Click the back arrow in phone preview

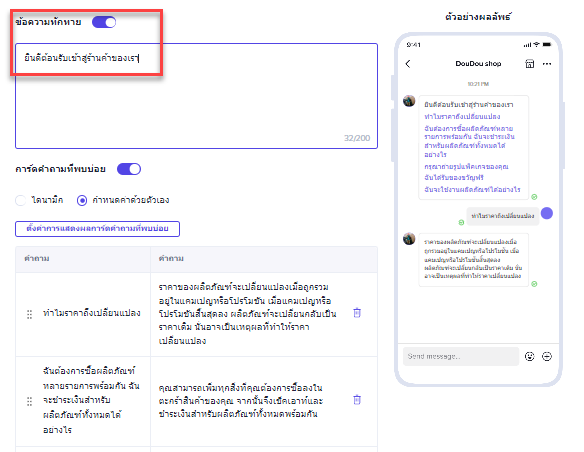click(x=408, y=64)
